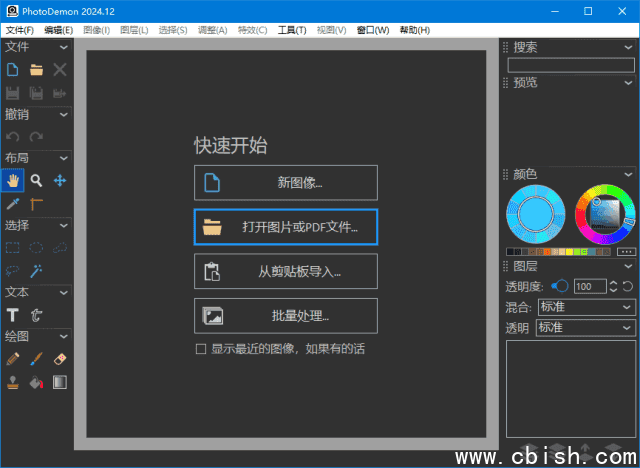Collapse the 文件 tool panel chevron

coord(64,47)
